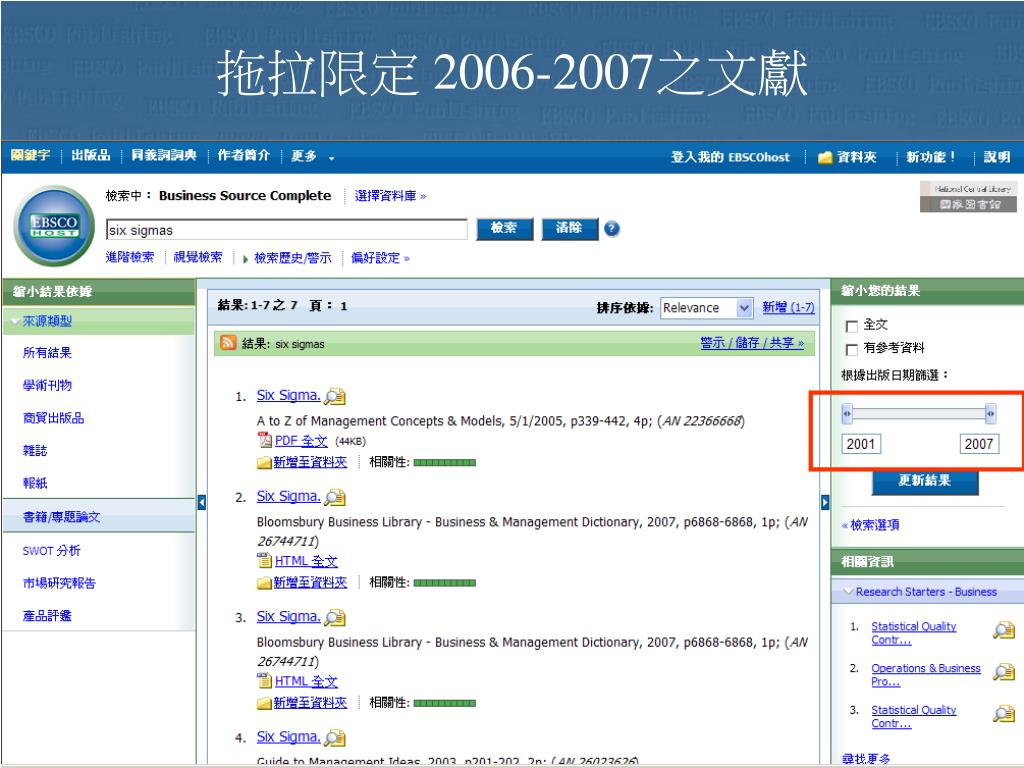The image size is (1024, 768).
Task: Open PDF 全文 link in result 1
Action: tap(301, 441)
